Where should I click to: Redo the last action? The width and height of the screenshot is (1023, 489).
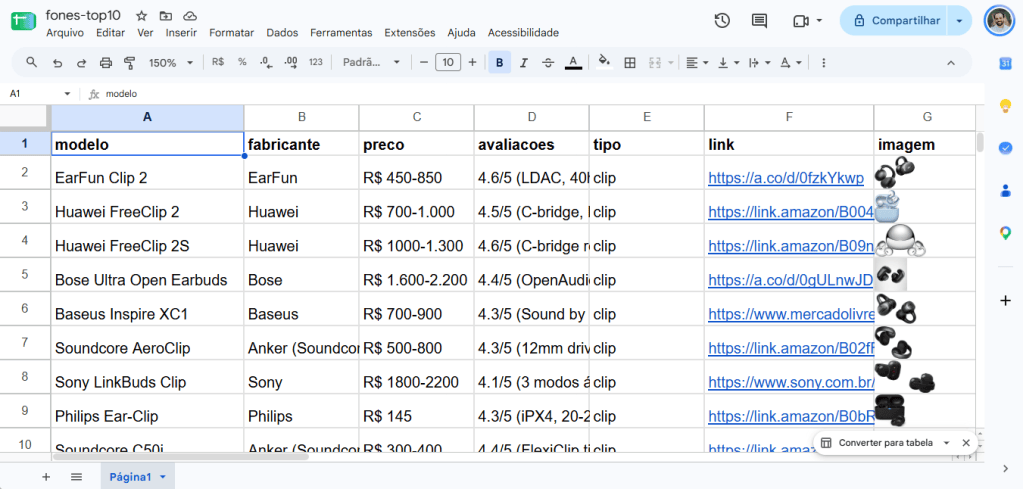pyautogui.click(x=82, y=63)
